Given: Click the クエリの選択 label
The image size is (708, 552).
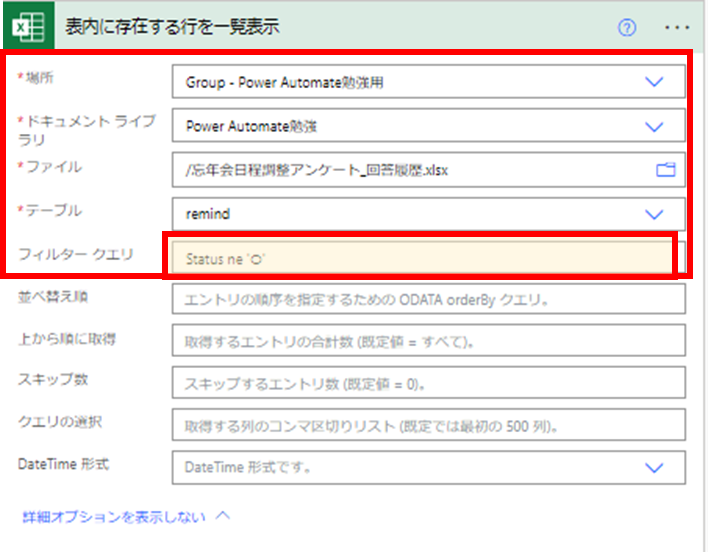Looking at the screenshot, I should pos(60,422).
